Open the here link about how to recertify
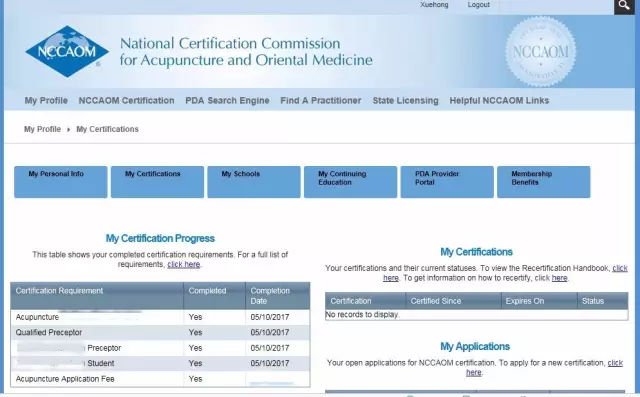 click(559, 278)
